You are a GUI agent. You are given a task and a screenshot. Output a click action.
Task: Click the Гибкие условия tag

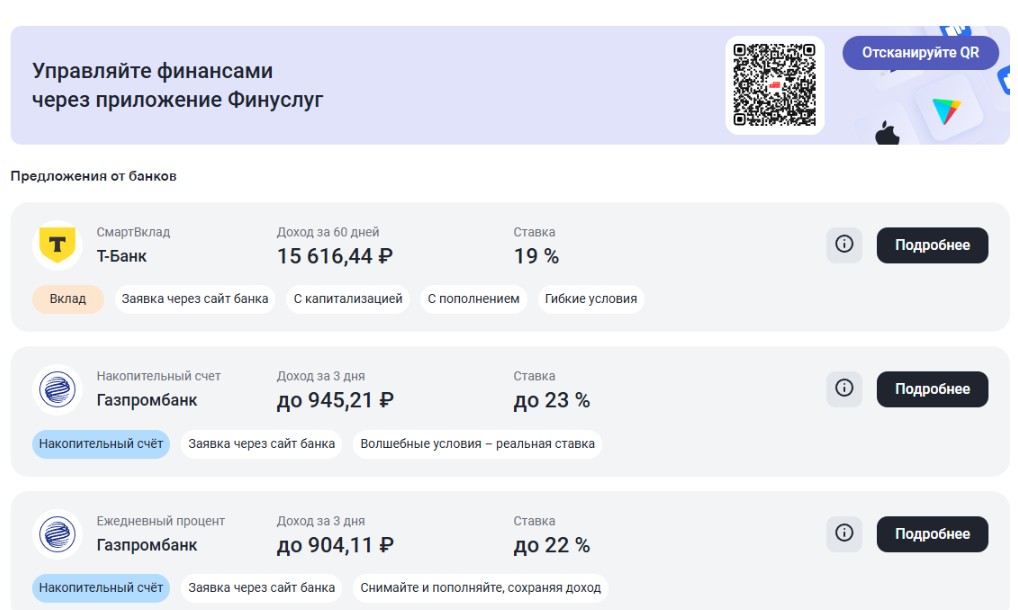(x=591, y=299)
